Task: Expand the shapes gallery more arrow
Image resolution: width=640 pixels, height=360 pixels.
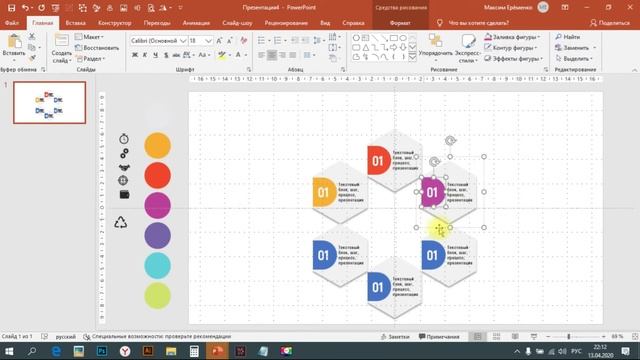Action: click(x=413, y=57)
